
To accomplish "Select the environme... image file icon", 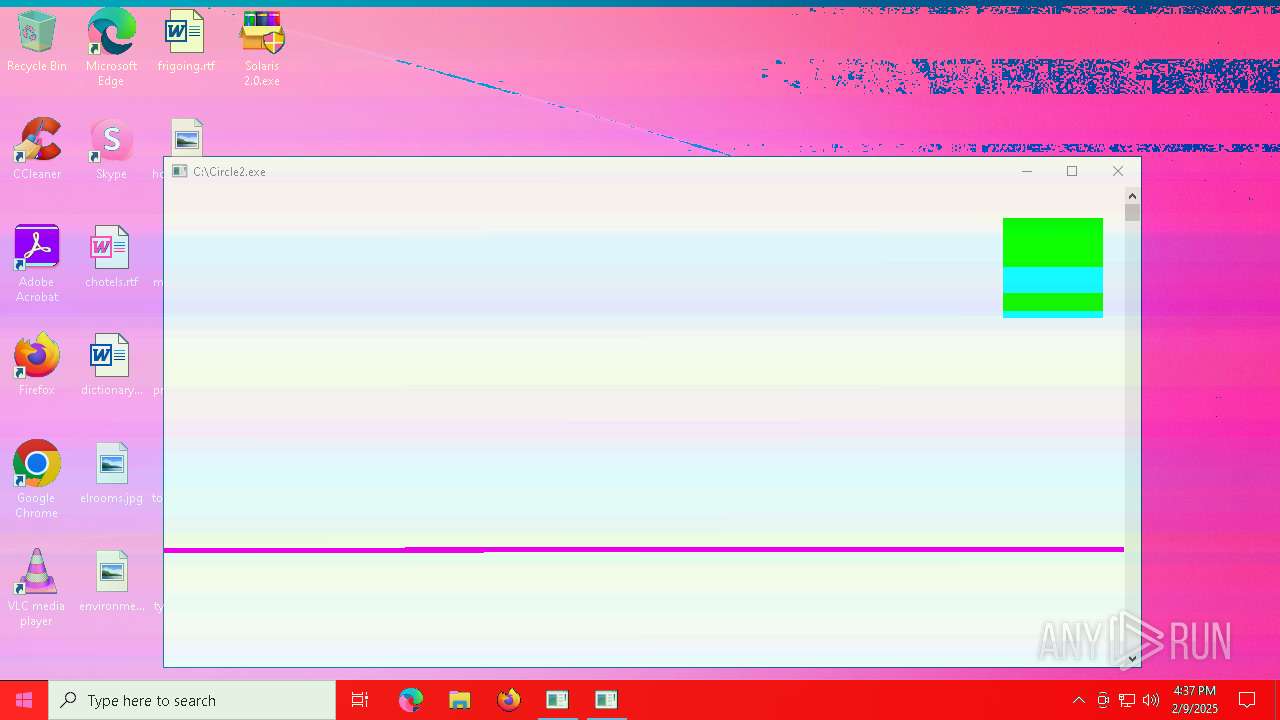I will 111,581.
